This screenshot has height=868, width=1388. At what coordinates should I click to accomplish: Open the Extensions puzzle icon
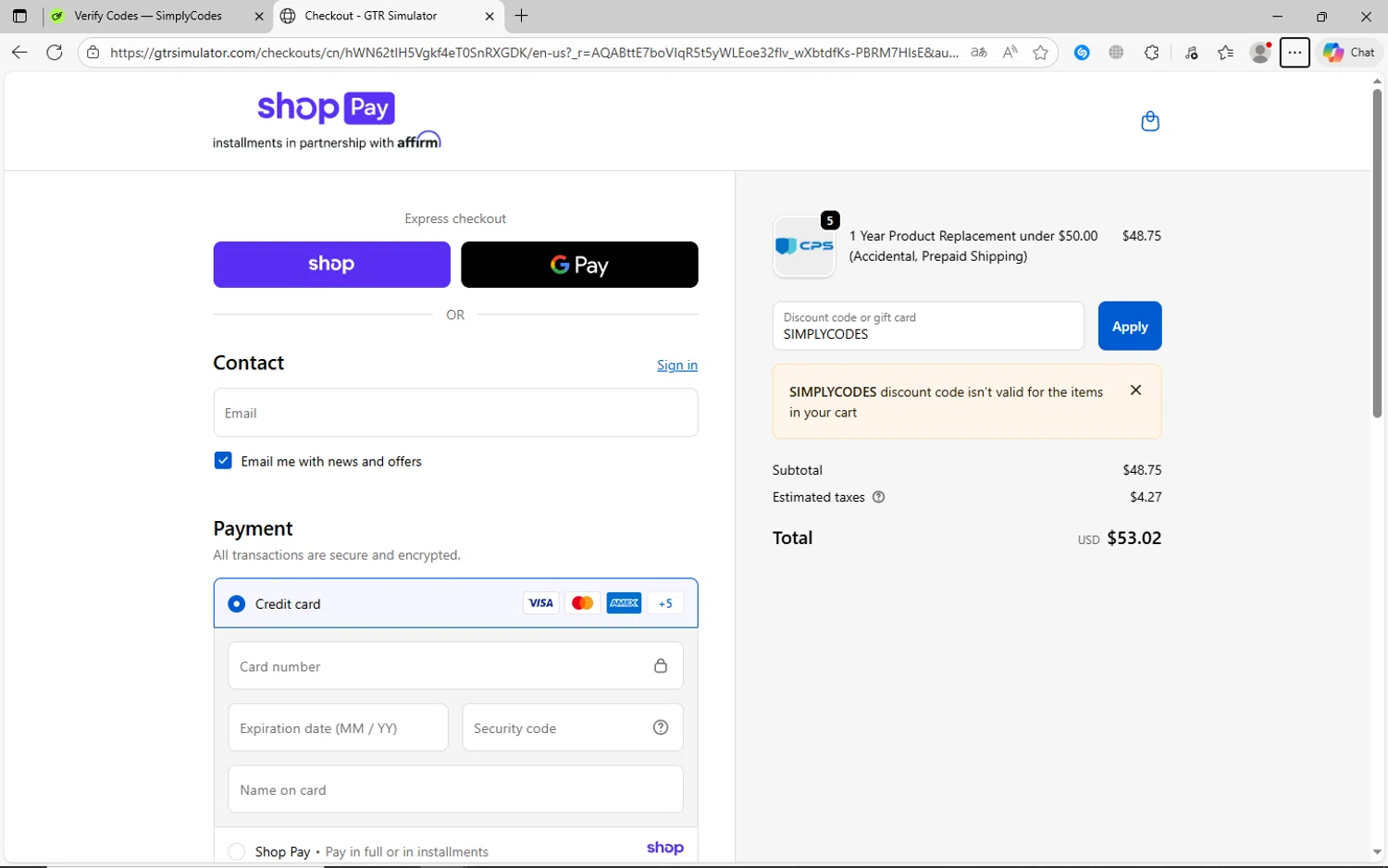tap(1151, 53)
